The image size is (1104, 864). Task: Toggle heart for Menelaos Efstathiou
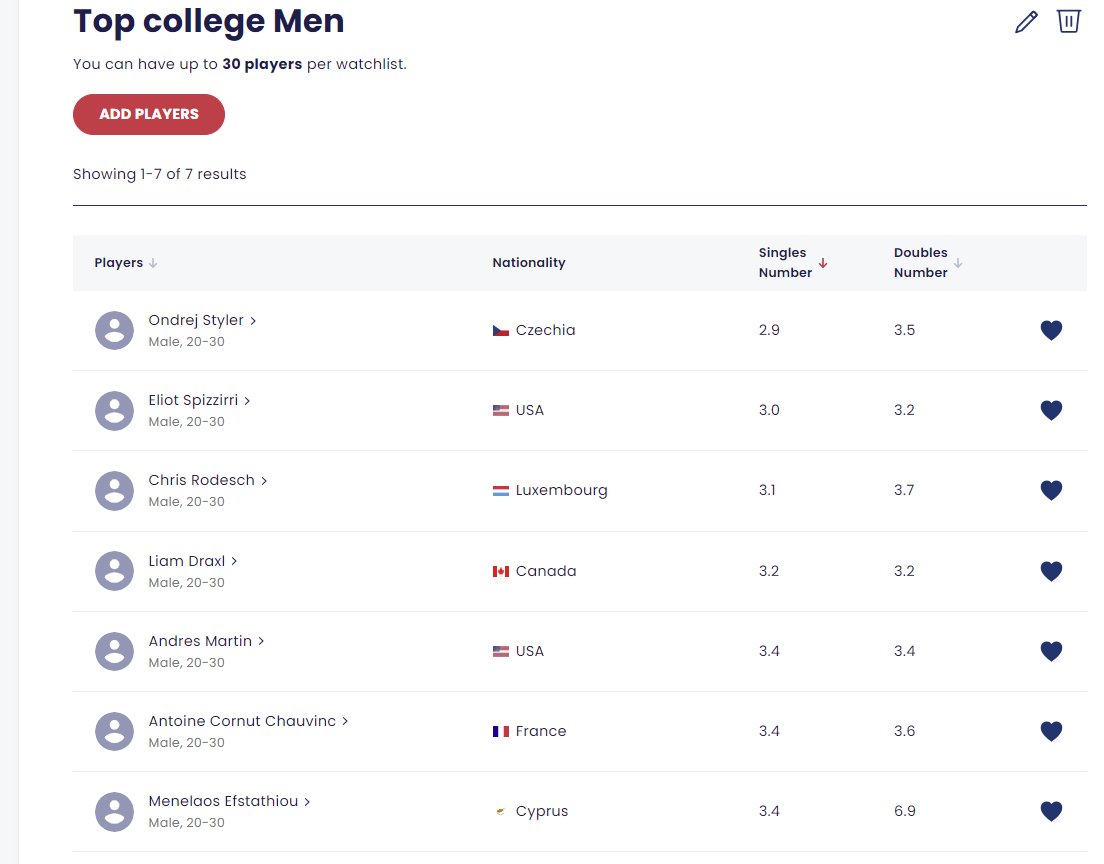(1051, 811)
